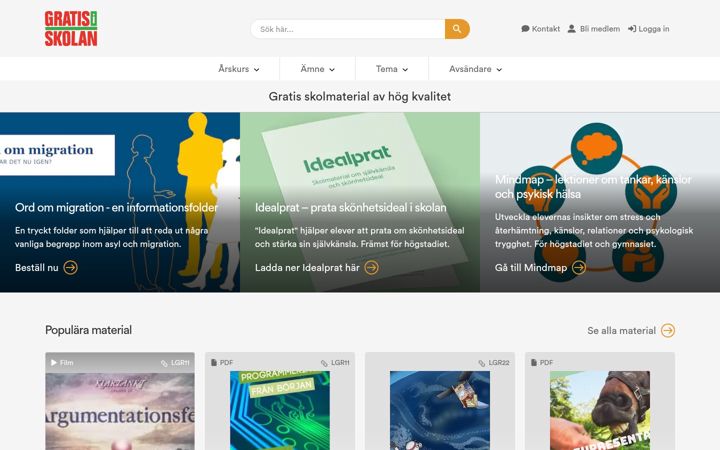Open the 'Programmering från början' thumbnail
Screen dimensions: 720x450
pyautogui.click(x=280, y=411)
